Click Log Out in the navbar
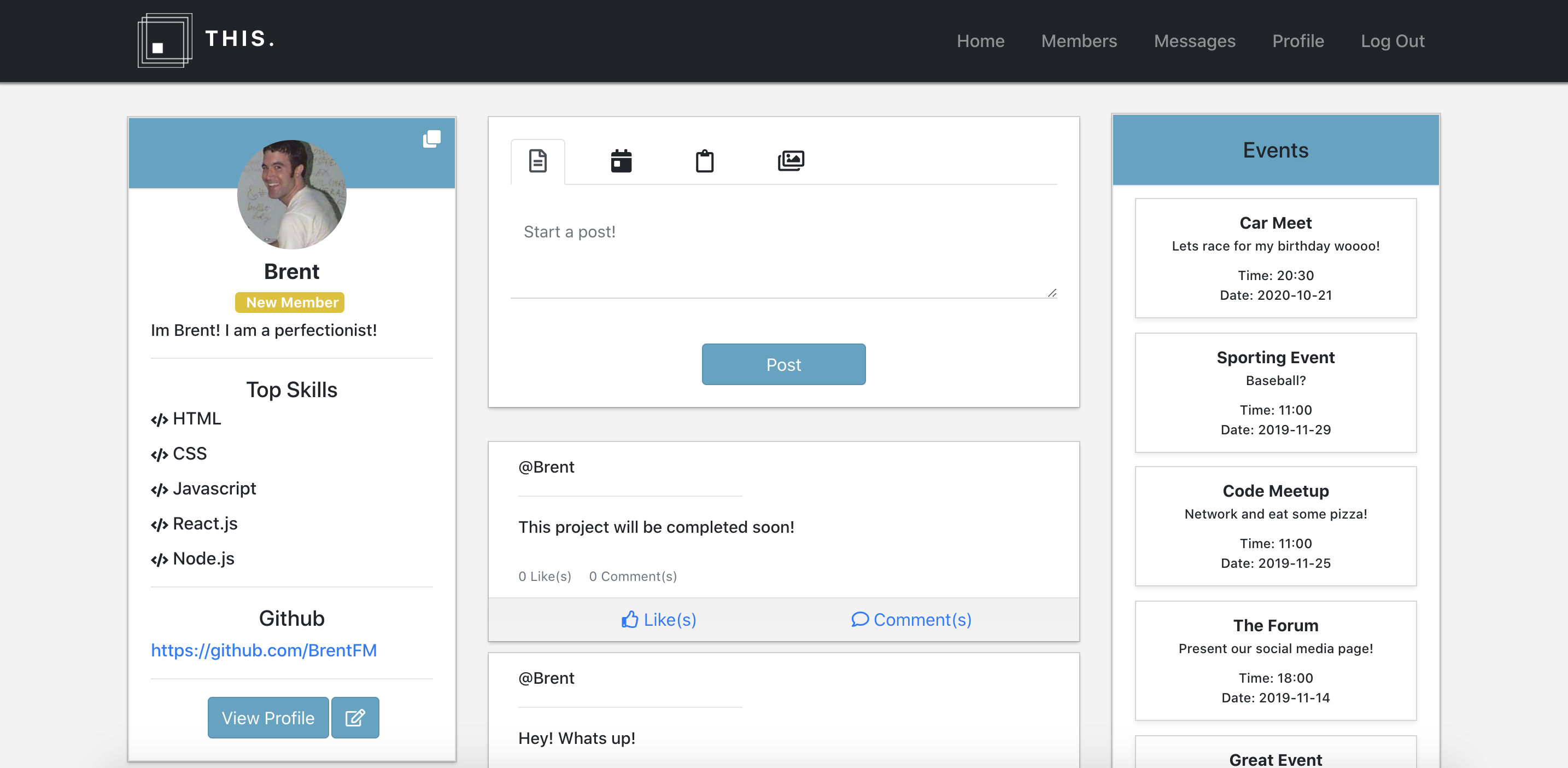Viewport: 1568px width, 768px height. 1392,41
